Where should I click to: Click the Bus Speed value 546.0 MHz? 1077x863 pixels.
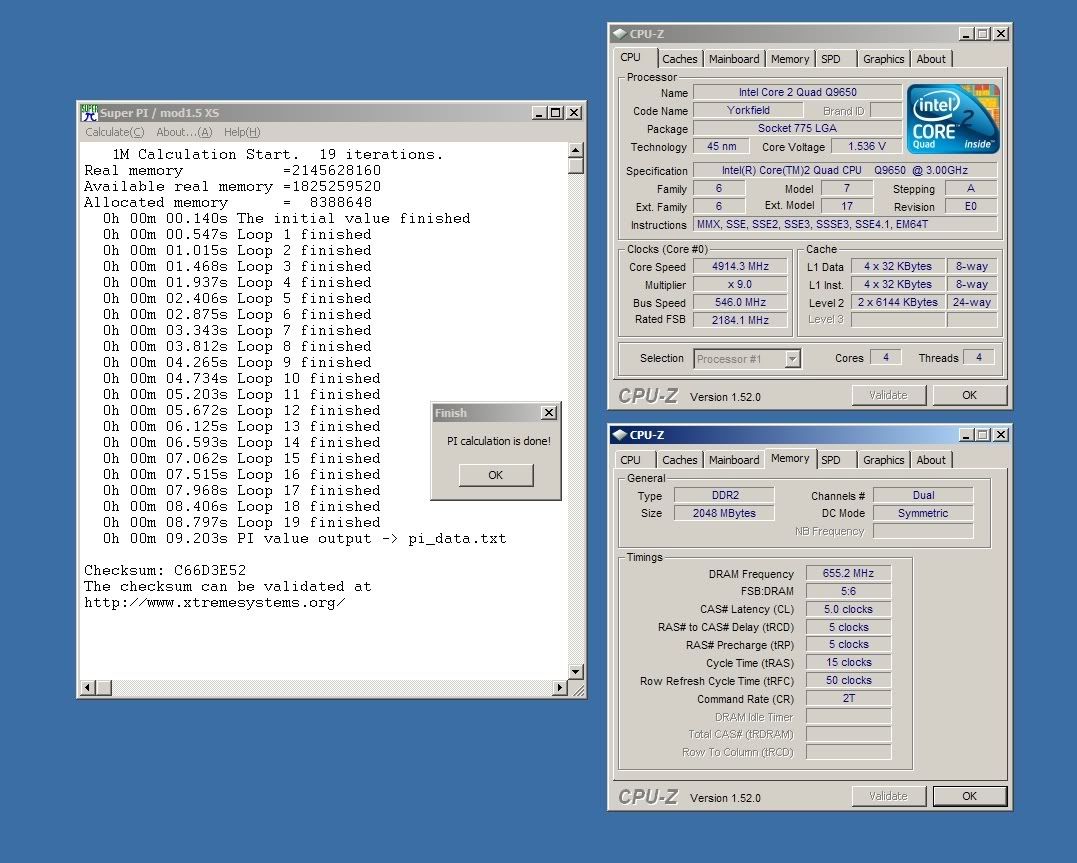point(740,302)
